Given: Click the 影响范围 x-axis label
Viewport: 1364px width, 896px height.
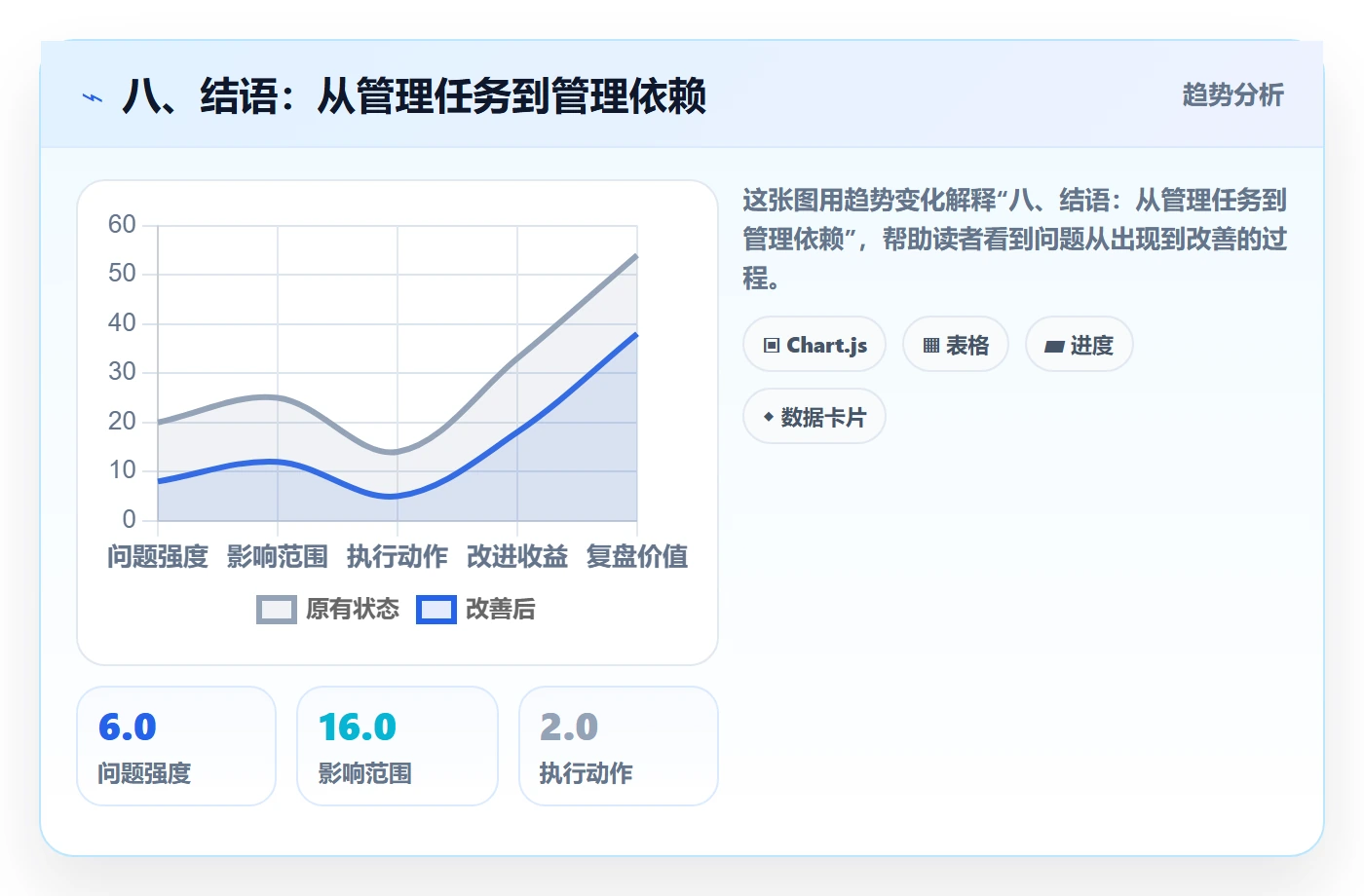Looking at the screenshot, I should pyautogui.click(x=278, y=557).
